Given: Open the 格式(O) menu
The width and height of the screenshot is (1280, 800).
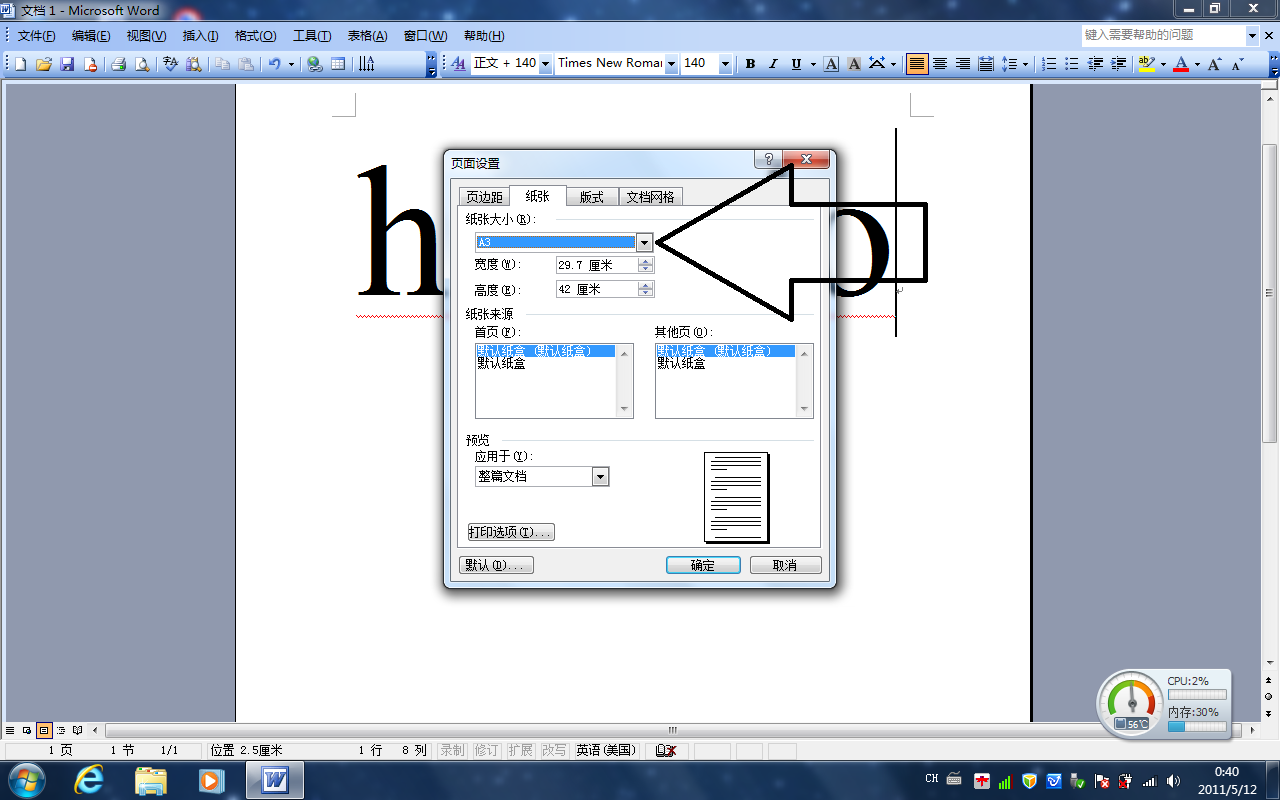Looking at the screenshot, I should (255, 36).
